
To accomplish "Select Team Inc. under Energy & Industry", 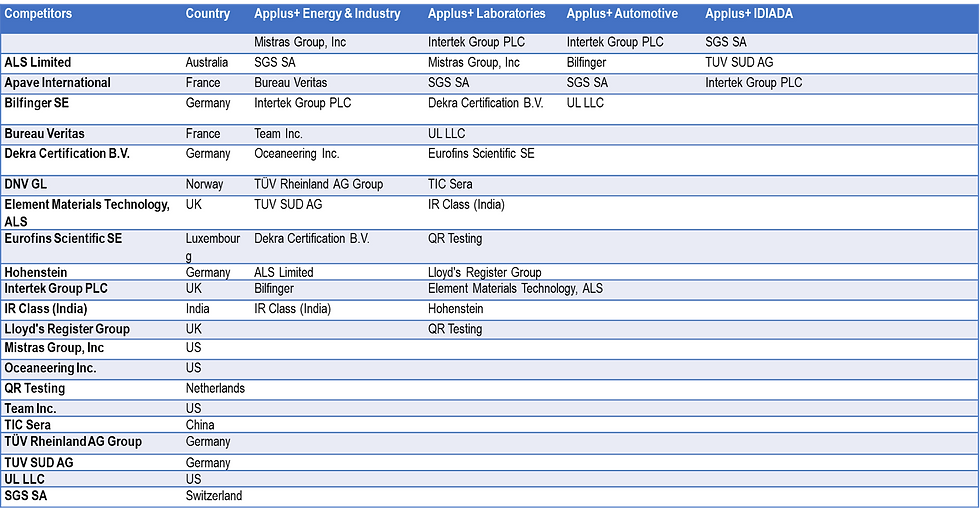I will click(x=278, y=134).
